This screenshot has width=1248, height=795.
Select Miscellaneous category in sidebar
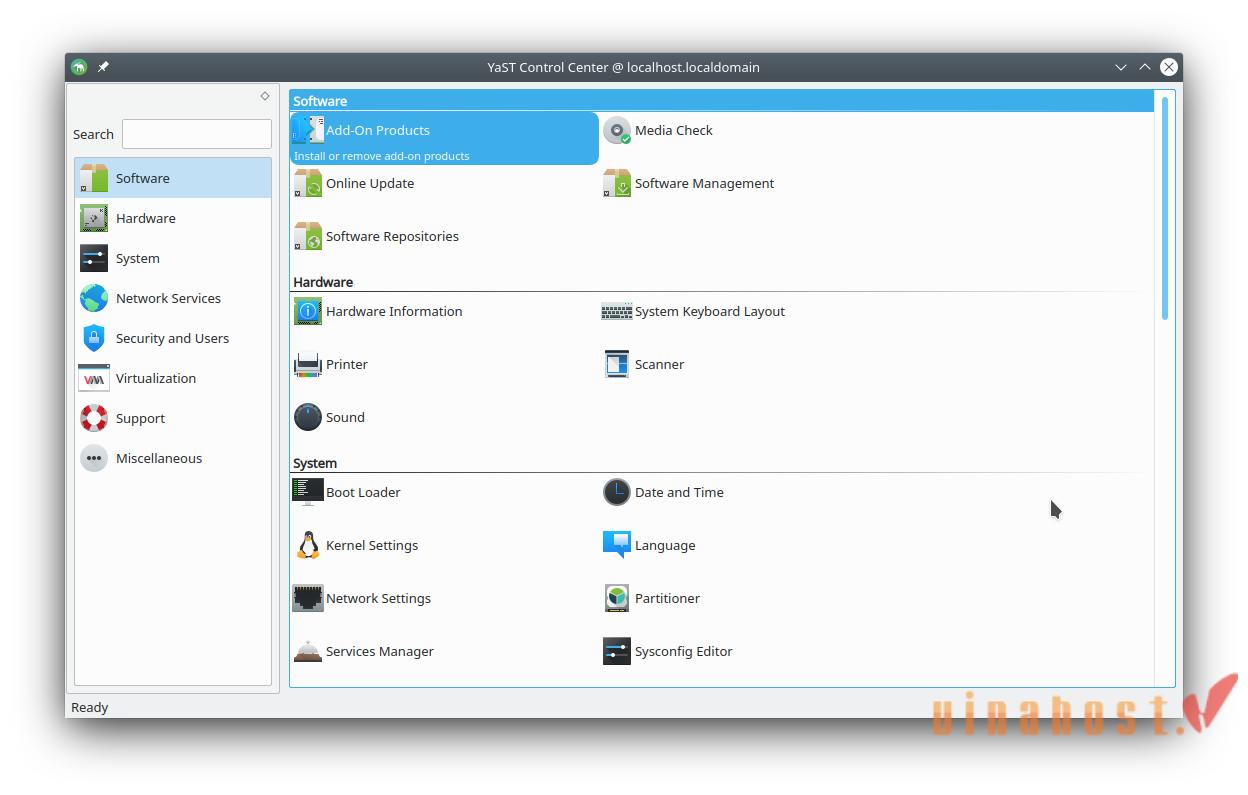tap(173, 458)
